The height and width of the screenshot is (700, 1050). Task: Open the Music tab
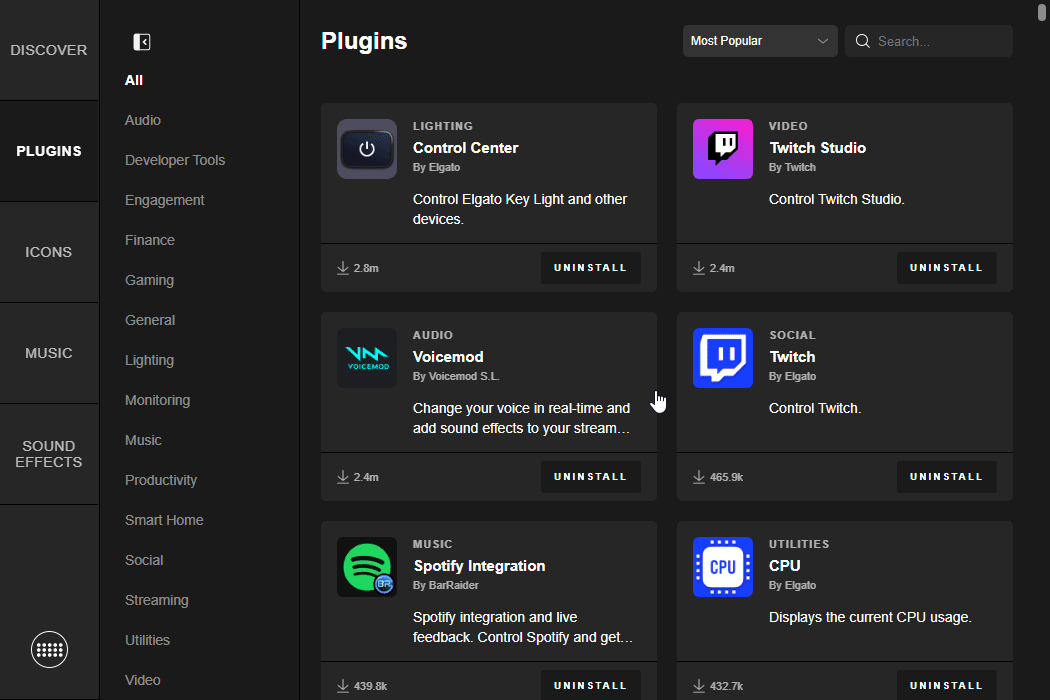[49, 353]
